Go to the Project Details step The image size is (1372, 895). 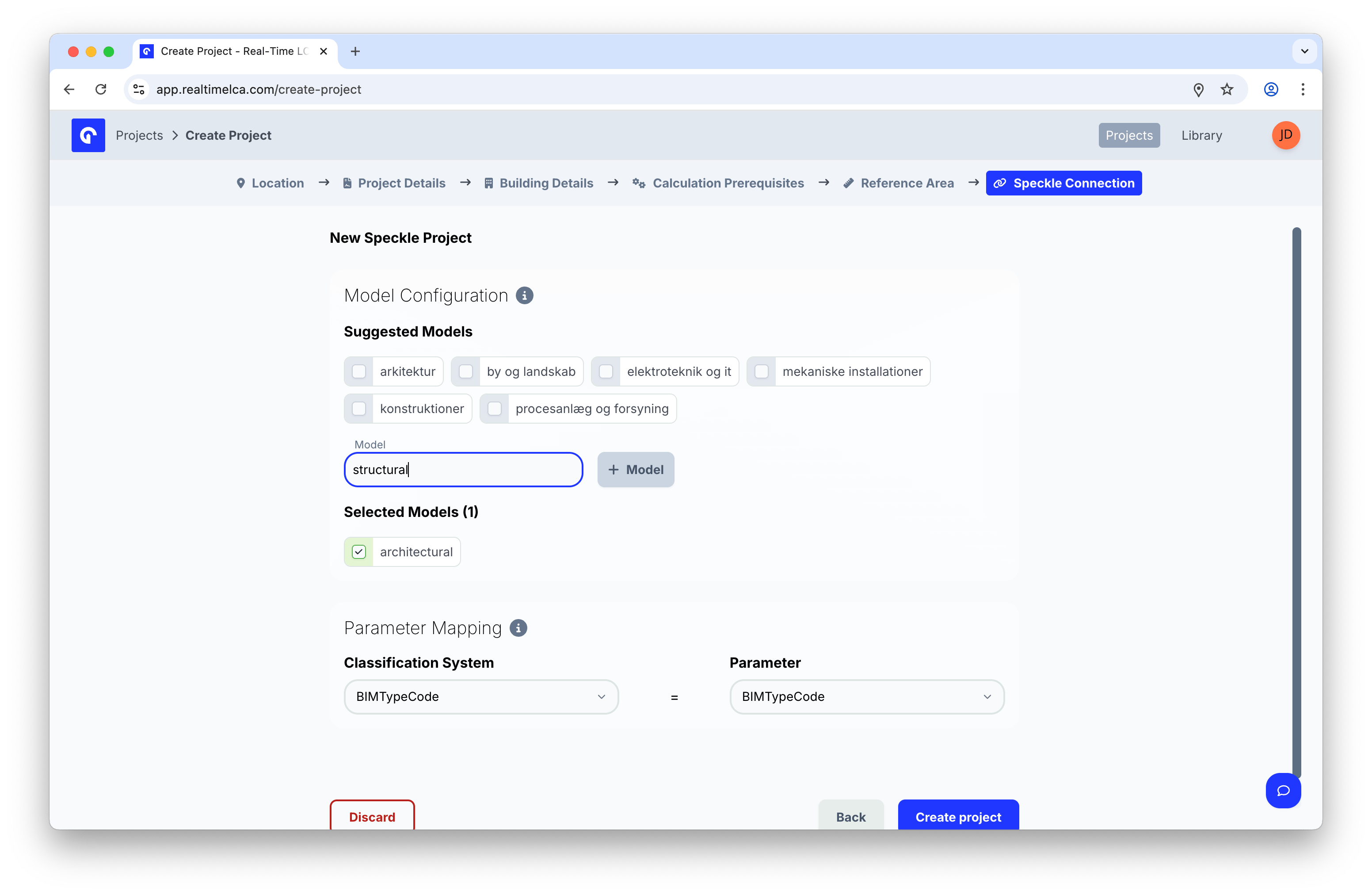(394, 184)
